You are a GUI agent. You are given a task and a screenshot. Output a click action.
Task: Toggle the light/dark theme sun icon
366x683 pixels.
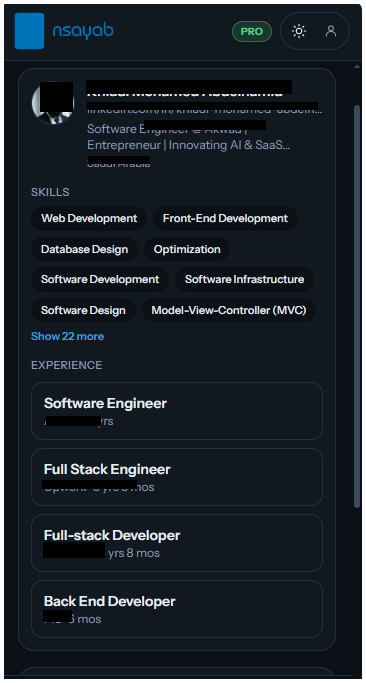(x=299, y=31)
